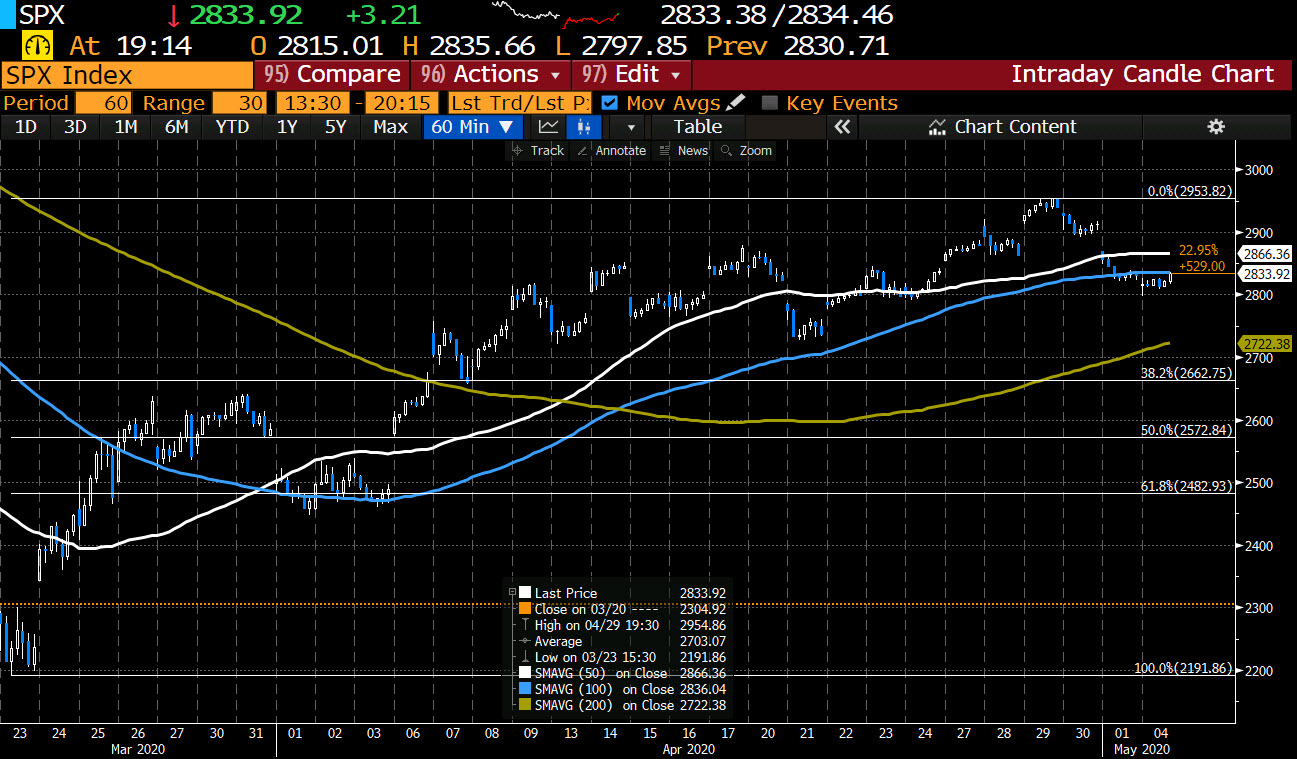Collapse the legend tree box
1297x759 pixels.
point(512,592)
